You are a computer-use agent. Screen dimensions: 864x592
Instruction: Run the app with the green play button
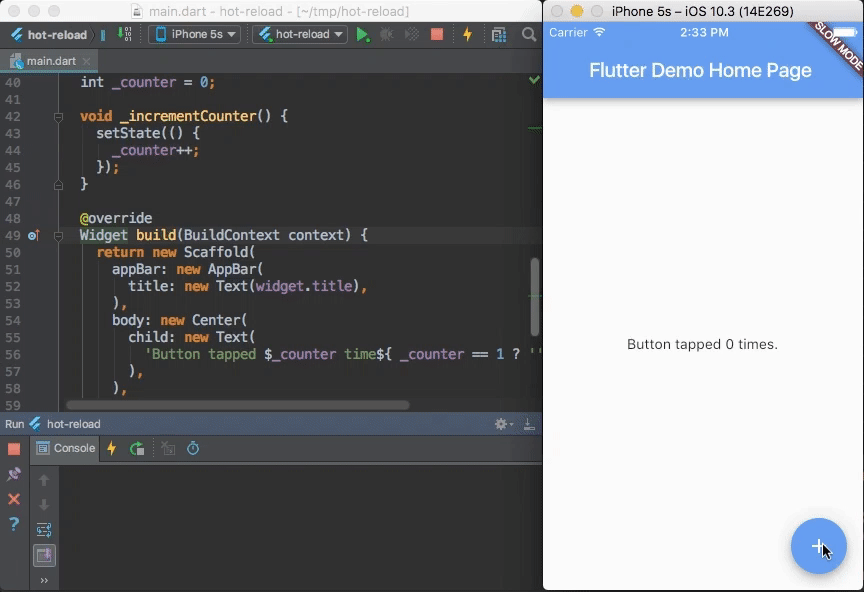tap(363, 33)
